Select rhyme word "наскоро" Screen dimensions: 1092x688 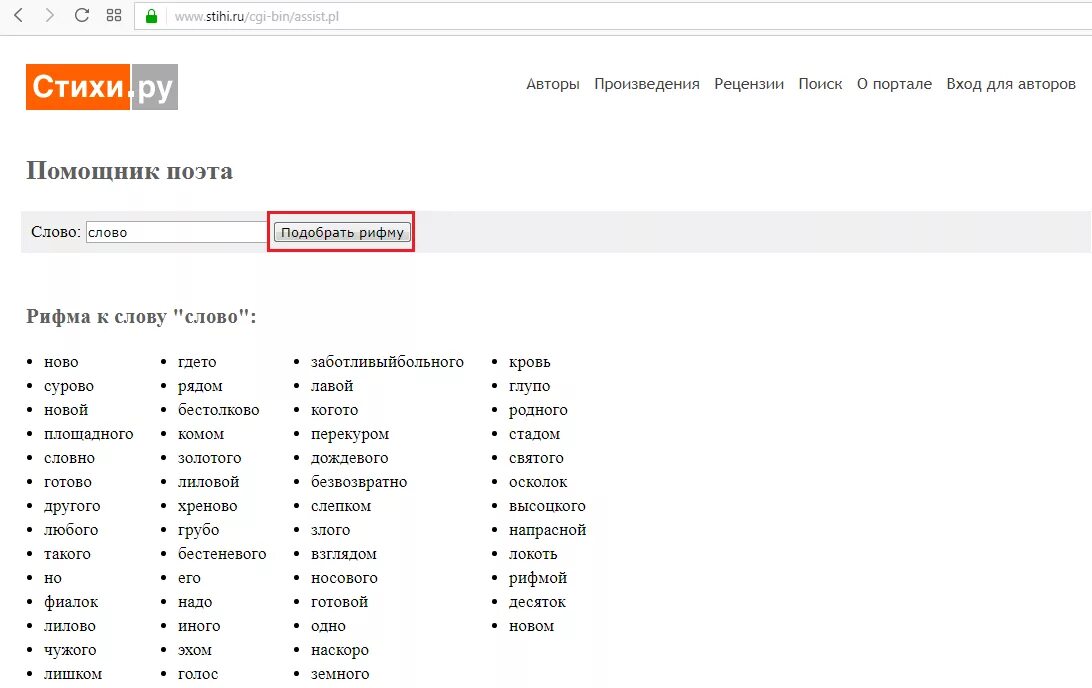tap(340, 650)
